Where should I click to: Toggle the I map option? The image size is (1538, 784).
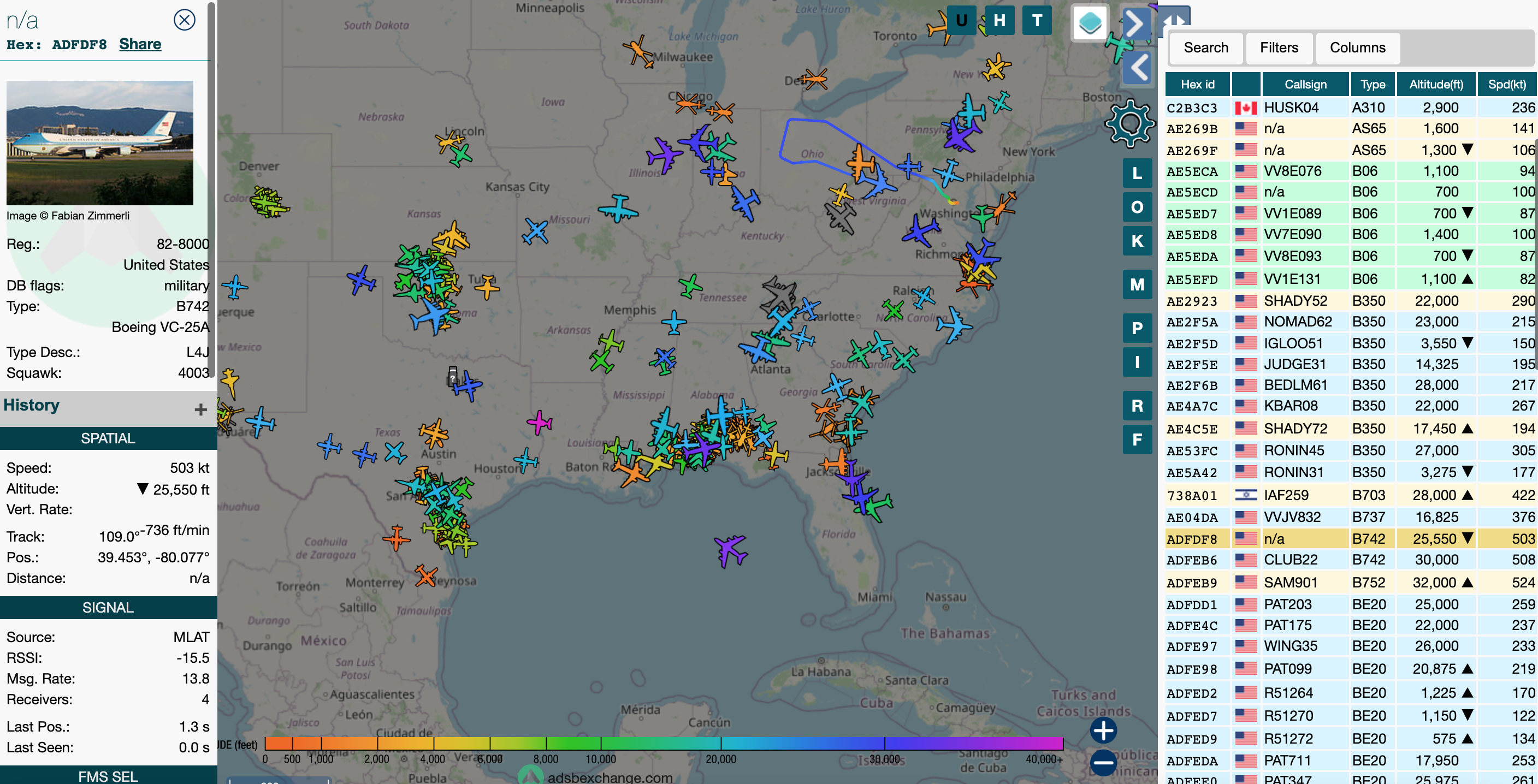click(x=1137, y=362)
